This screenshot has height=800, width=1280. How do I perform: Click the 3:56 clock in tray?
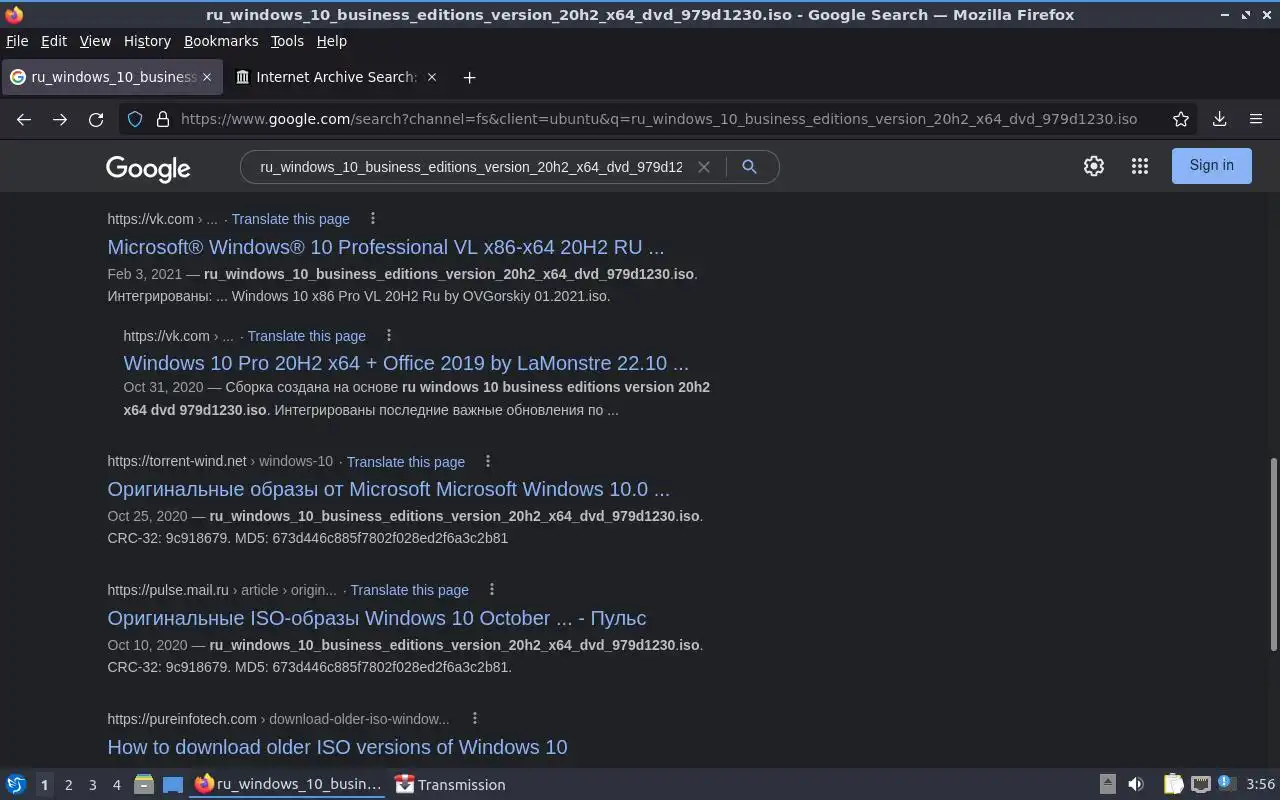click(x=1261, y=784)
